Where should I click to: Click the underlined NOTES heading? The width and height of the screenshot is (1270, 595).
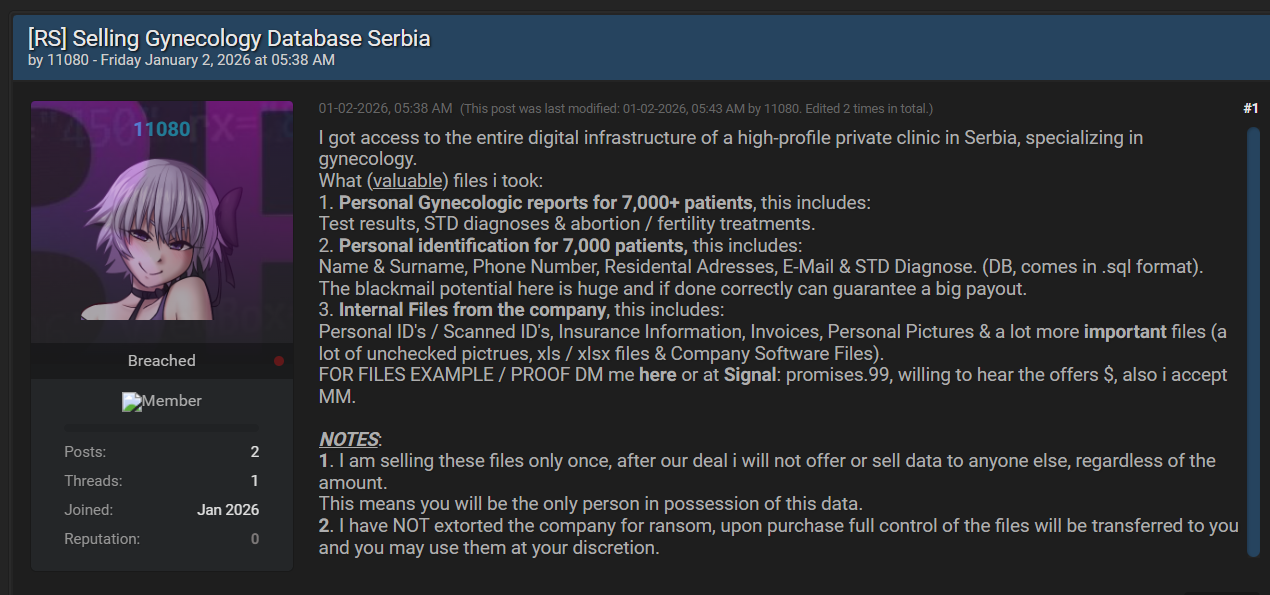coord(349,440)
